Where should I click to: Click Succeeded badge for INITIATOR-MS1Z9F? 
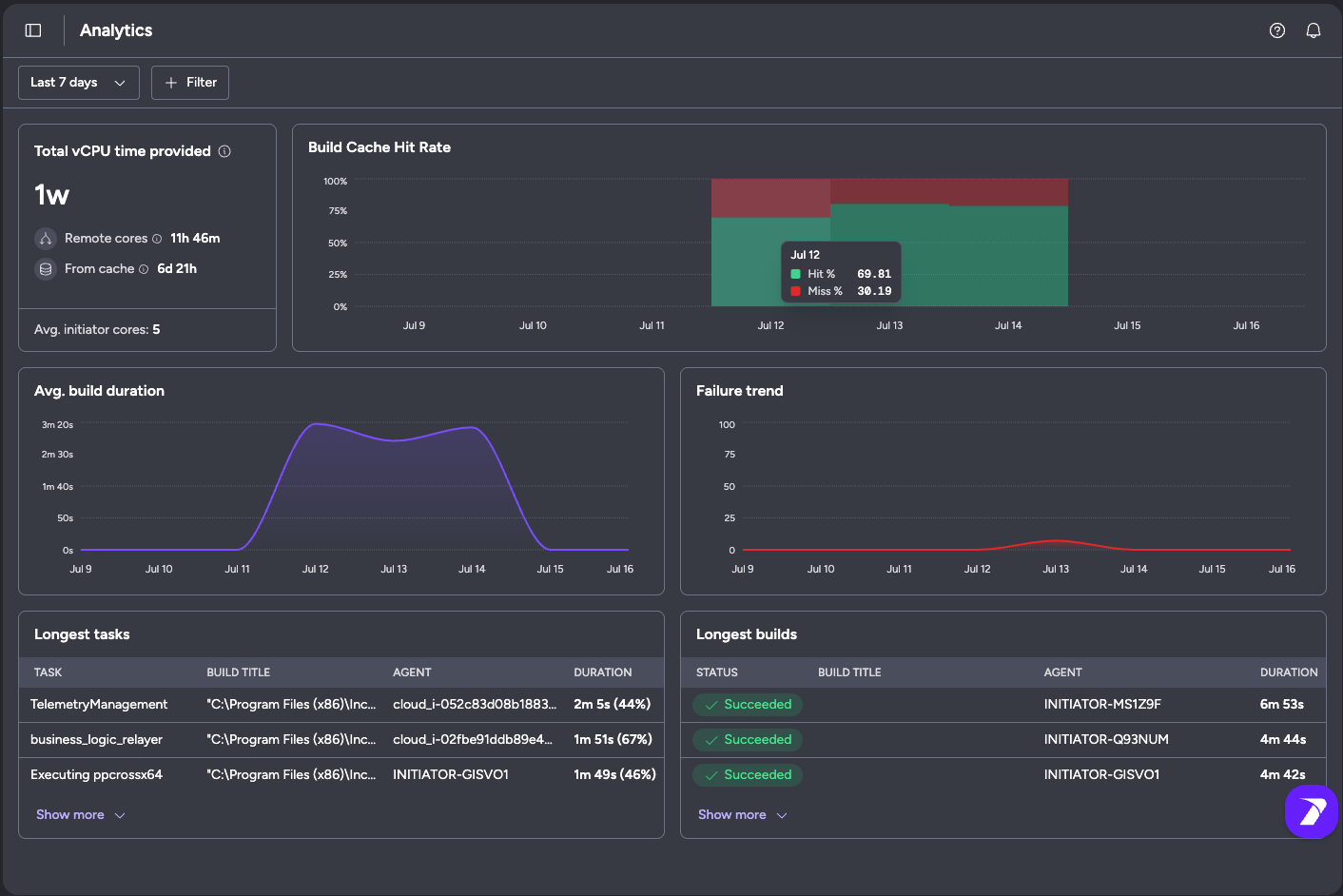click(748, 705)
